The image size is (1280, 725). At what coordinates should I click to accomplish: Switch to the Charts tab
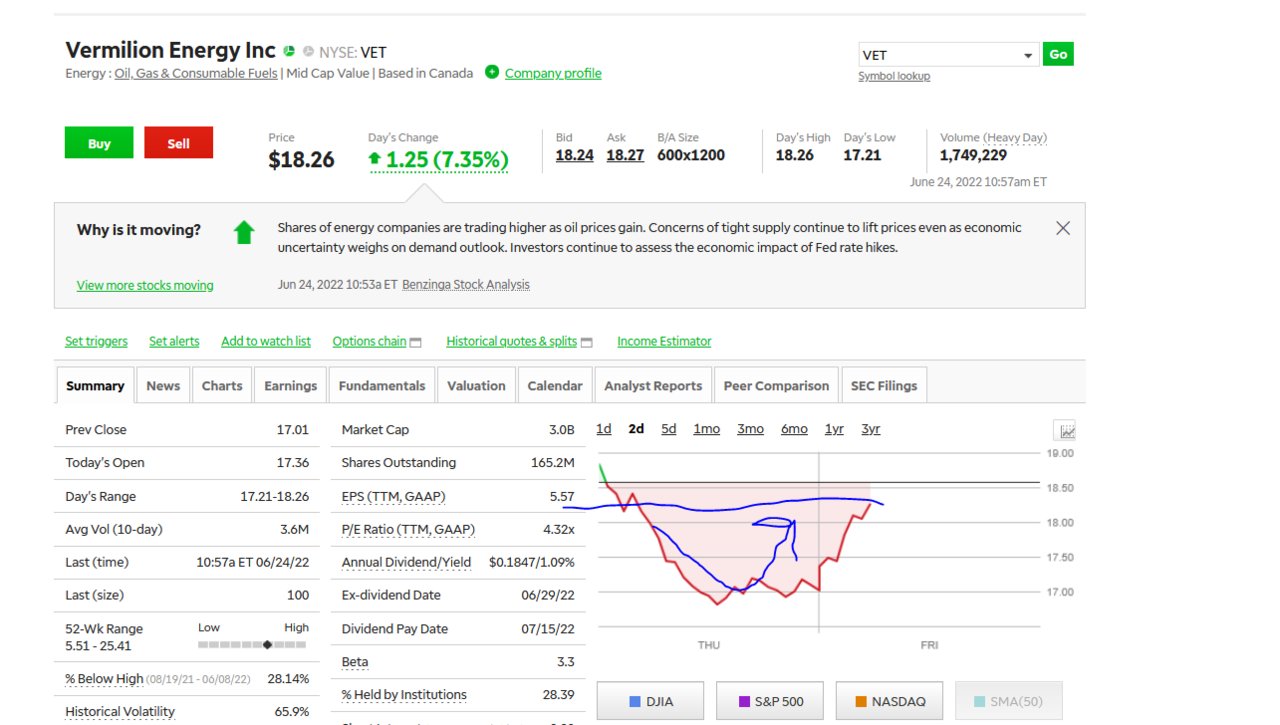pyautogui.click(x=222, y=385)
